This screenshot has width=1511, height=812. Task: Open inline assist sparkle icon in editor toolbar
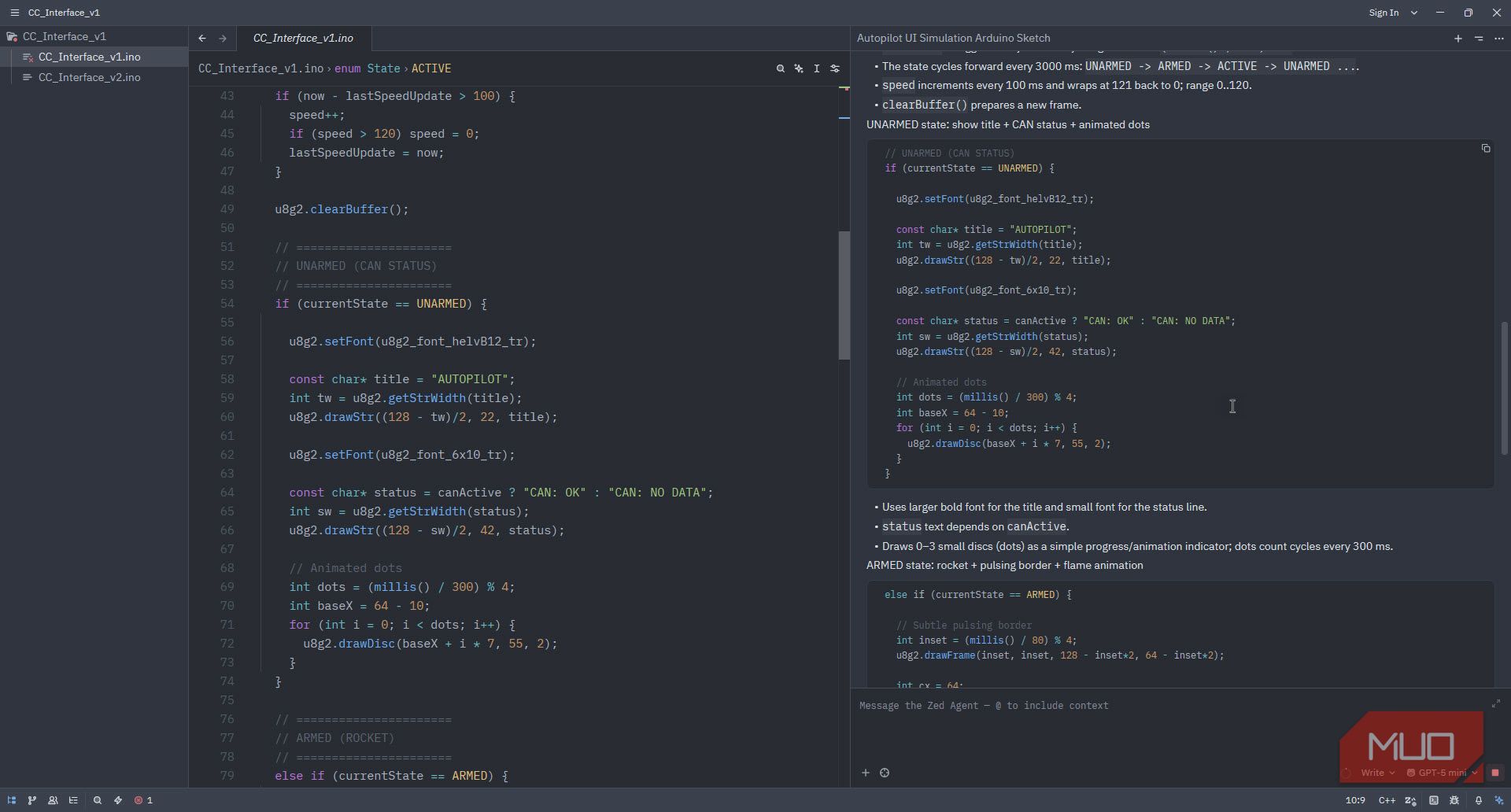point(799,68)
